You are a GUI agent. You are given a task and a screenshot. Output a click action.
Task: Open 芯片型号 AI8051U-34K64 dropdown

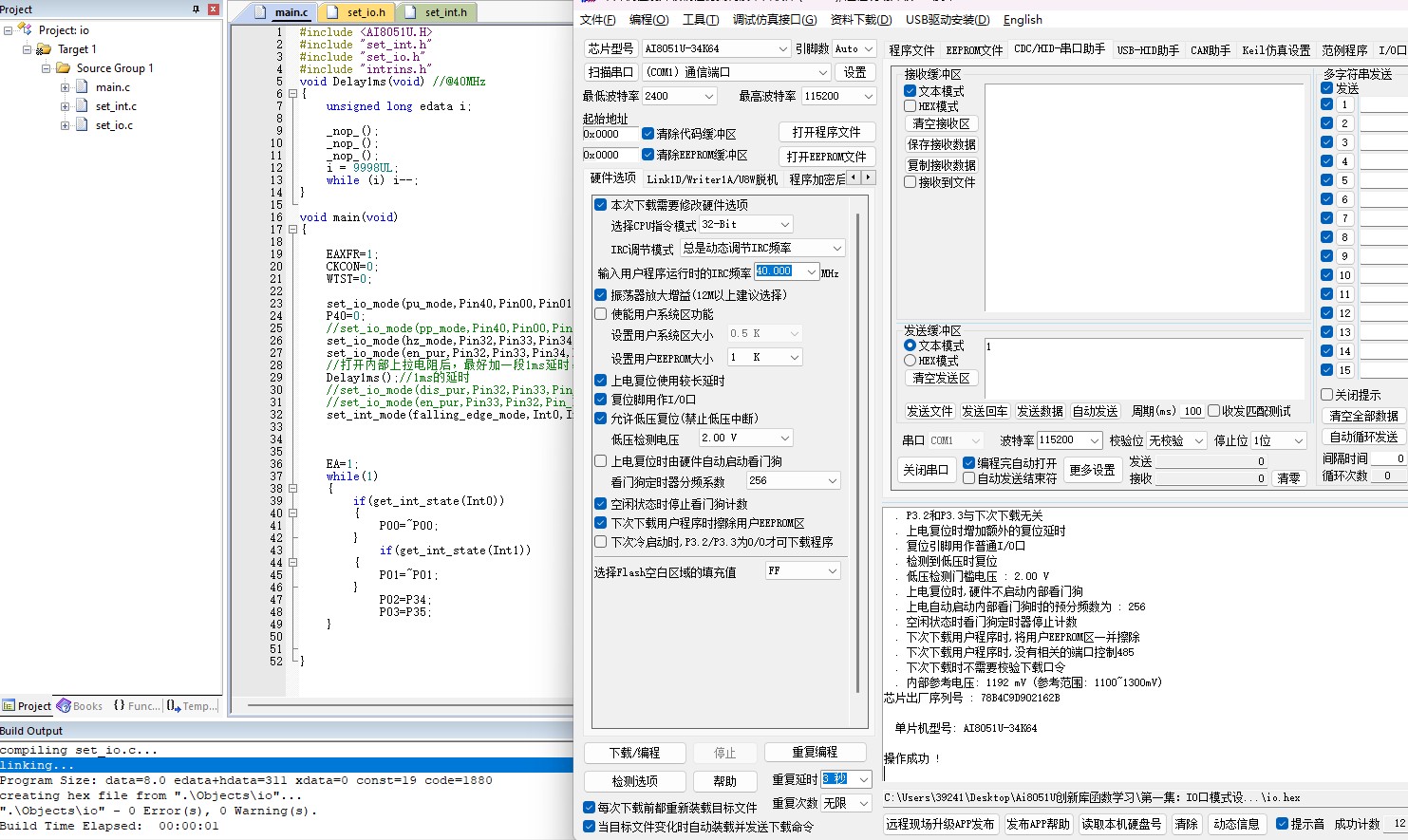click(716, 48)
